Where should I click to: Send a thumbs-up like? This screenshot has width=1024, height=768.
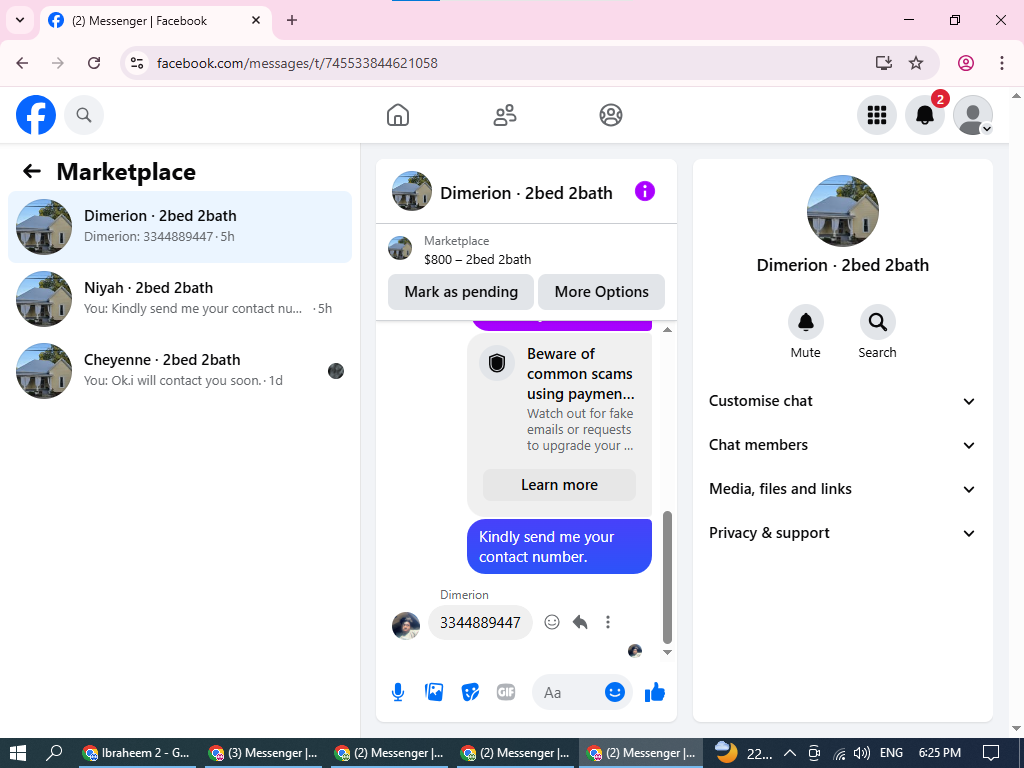(654, 692)
